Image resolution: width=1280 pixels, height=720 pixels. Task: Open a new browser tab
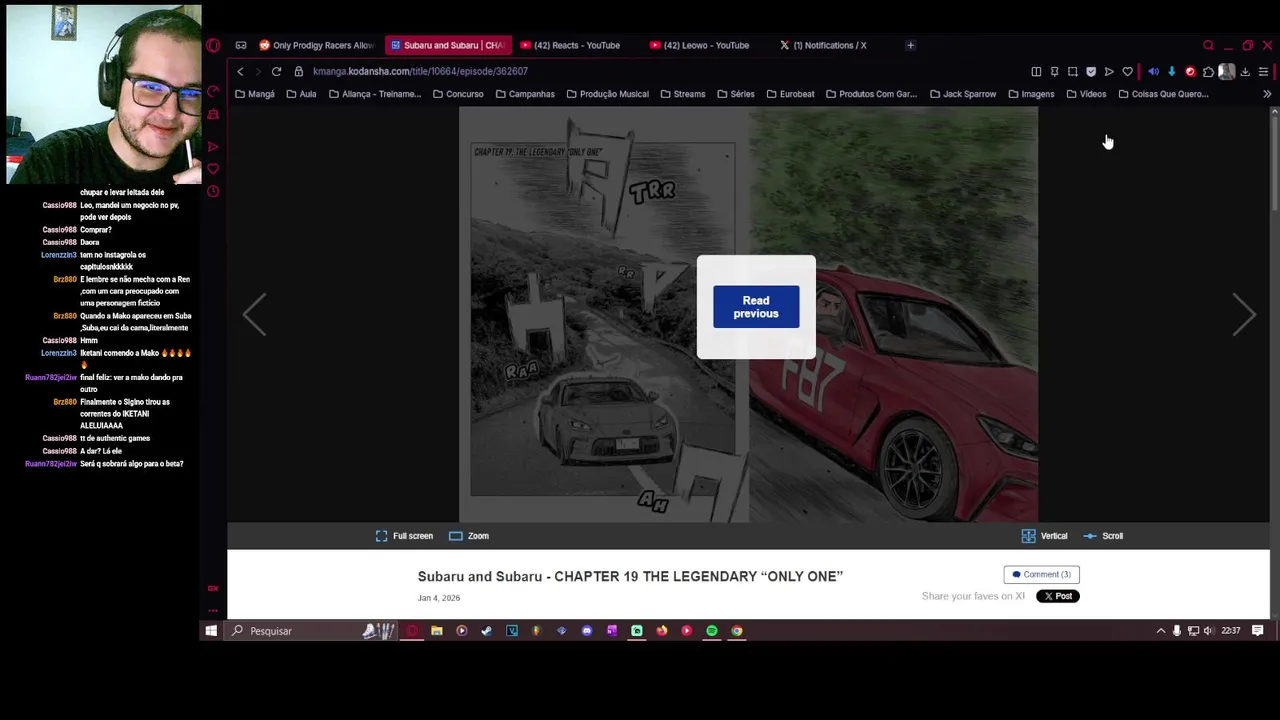point(910,45)
